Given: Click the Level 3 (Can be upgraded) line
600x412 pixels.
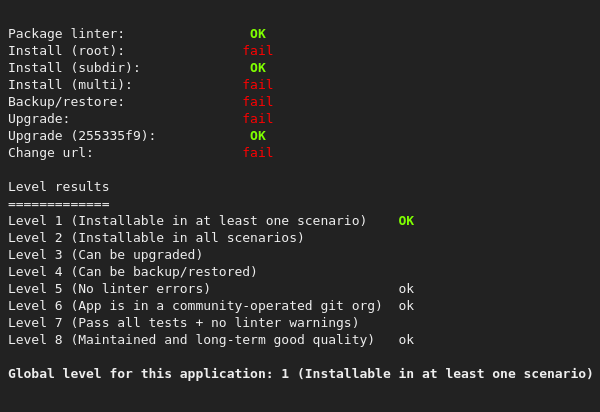Looking at the screenshot, I should click(106, 255).
